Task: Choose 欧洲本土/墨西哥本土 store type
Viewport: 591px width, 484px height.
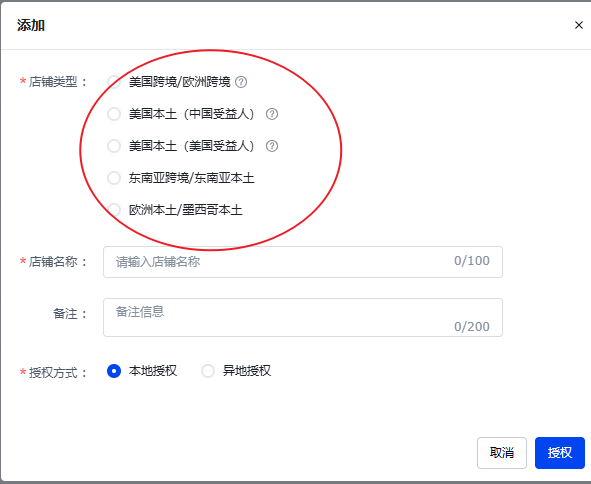Action: point(114,210)
